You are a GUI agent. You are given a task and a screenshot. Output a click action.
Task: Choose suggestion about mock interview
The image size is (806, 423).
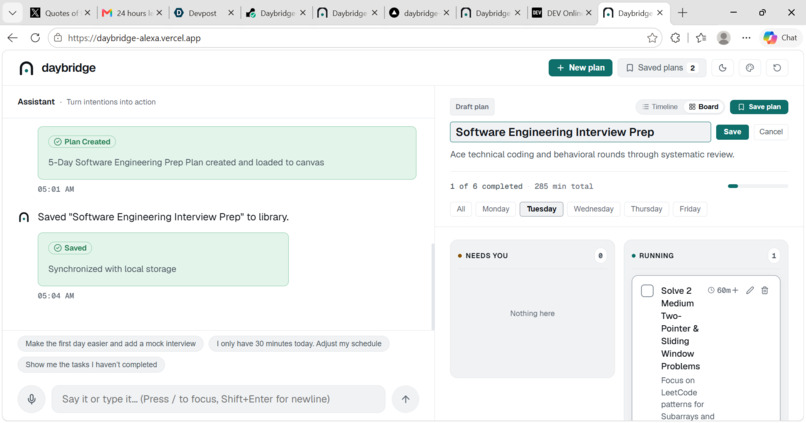point(111,344)
